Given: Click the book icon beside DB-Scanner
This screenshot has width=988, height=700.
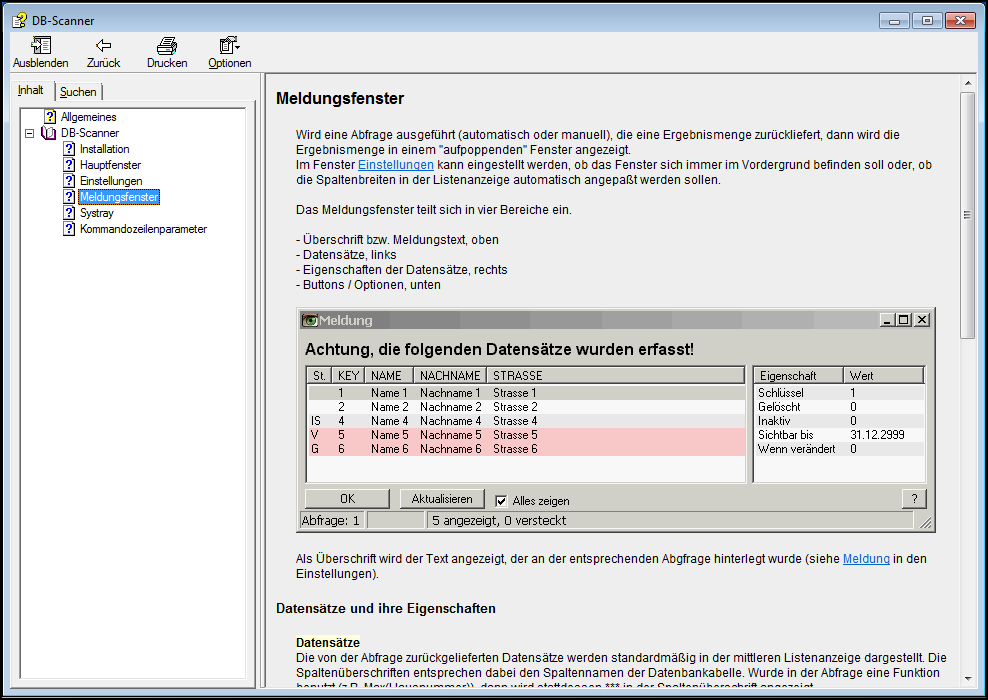Looking at the screenshot, I should tap(49, 133).
